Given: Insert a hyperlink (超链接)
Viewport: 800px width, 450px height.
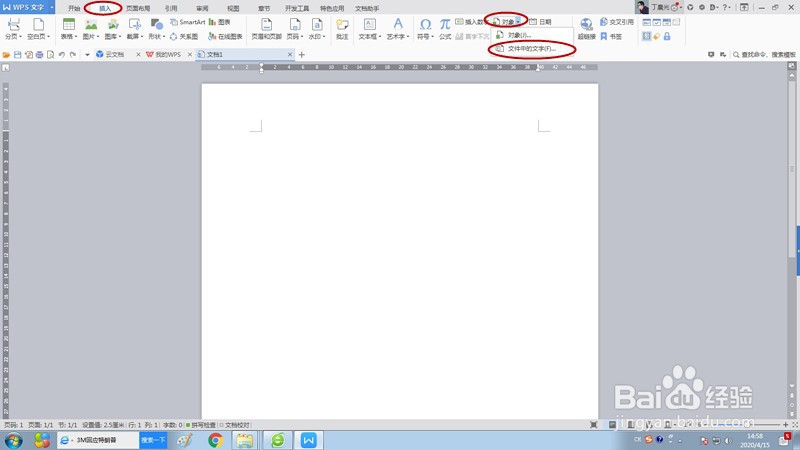Looking at the screenshot, I should [586, 29].
